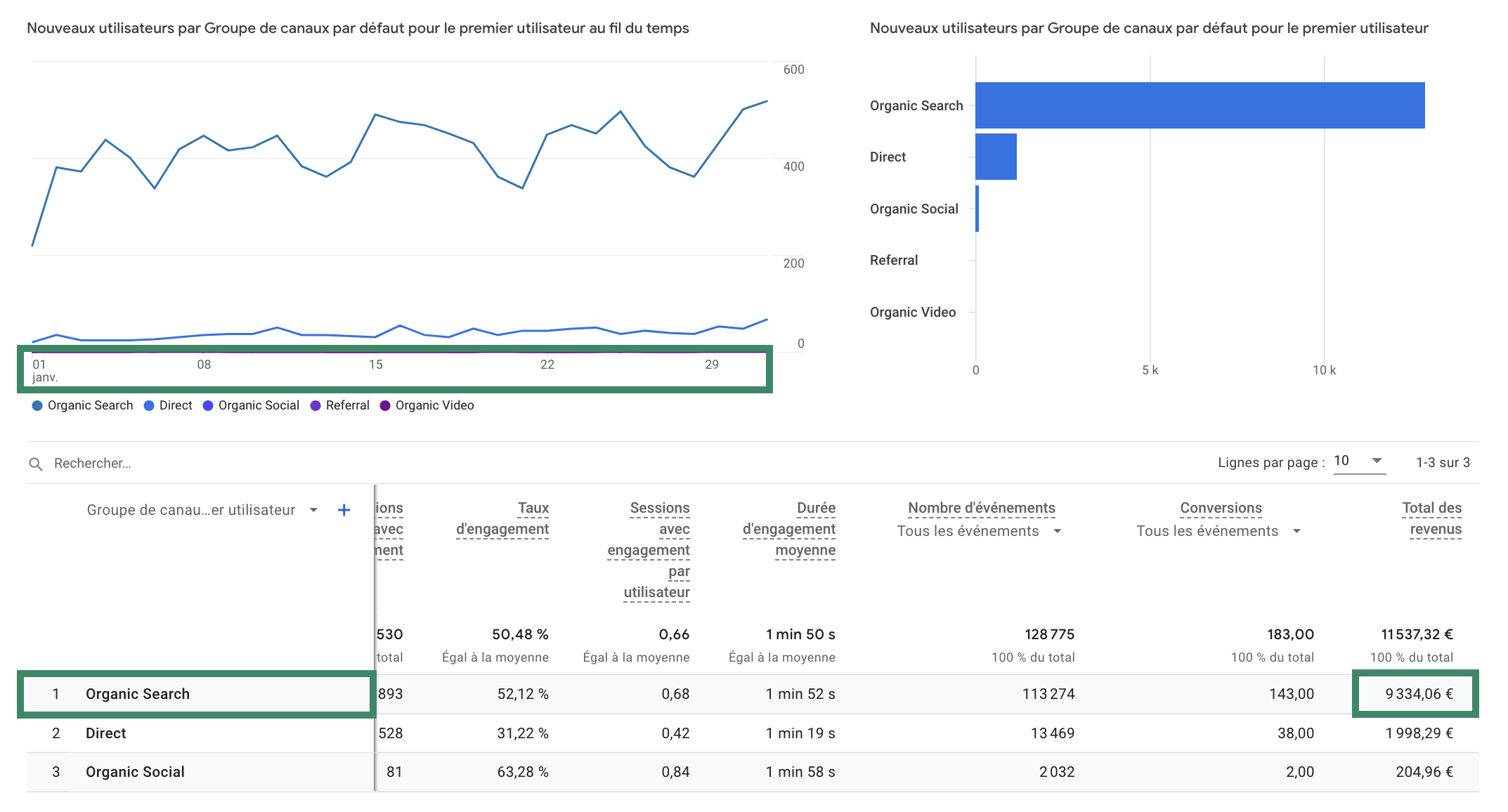Click the Organic Social table row label
Screen dimensions: 1508x812
click(135, 772)
